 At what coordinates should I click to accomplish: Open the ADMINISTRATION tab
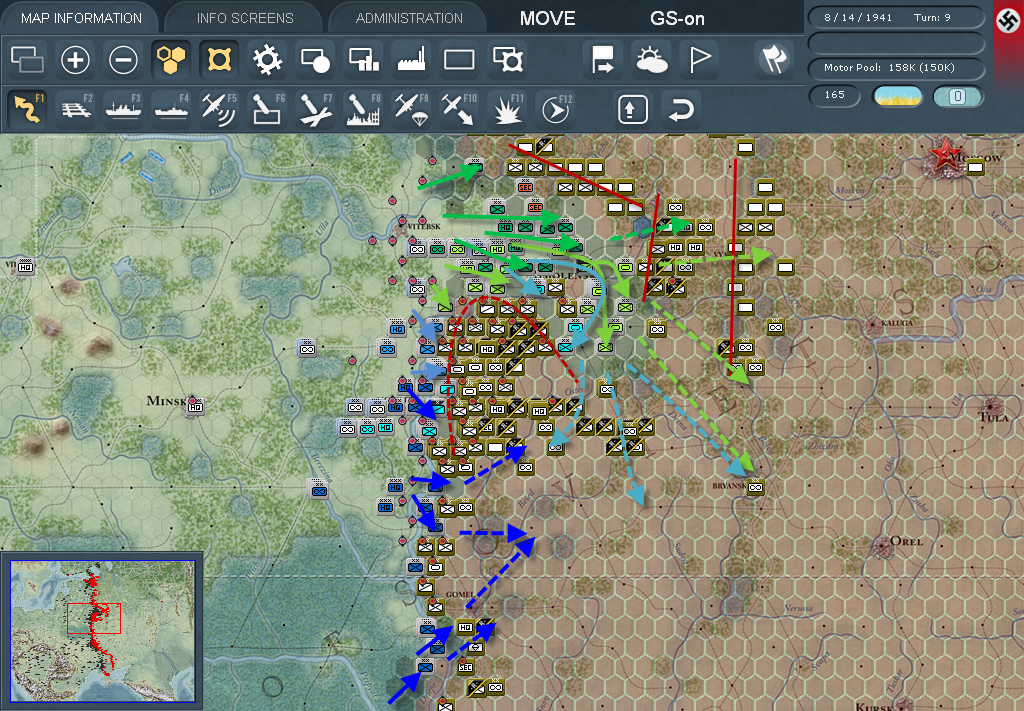pos(409,18)
